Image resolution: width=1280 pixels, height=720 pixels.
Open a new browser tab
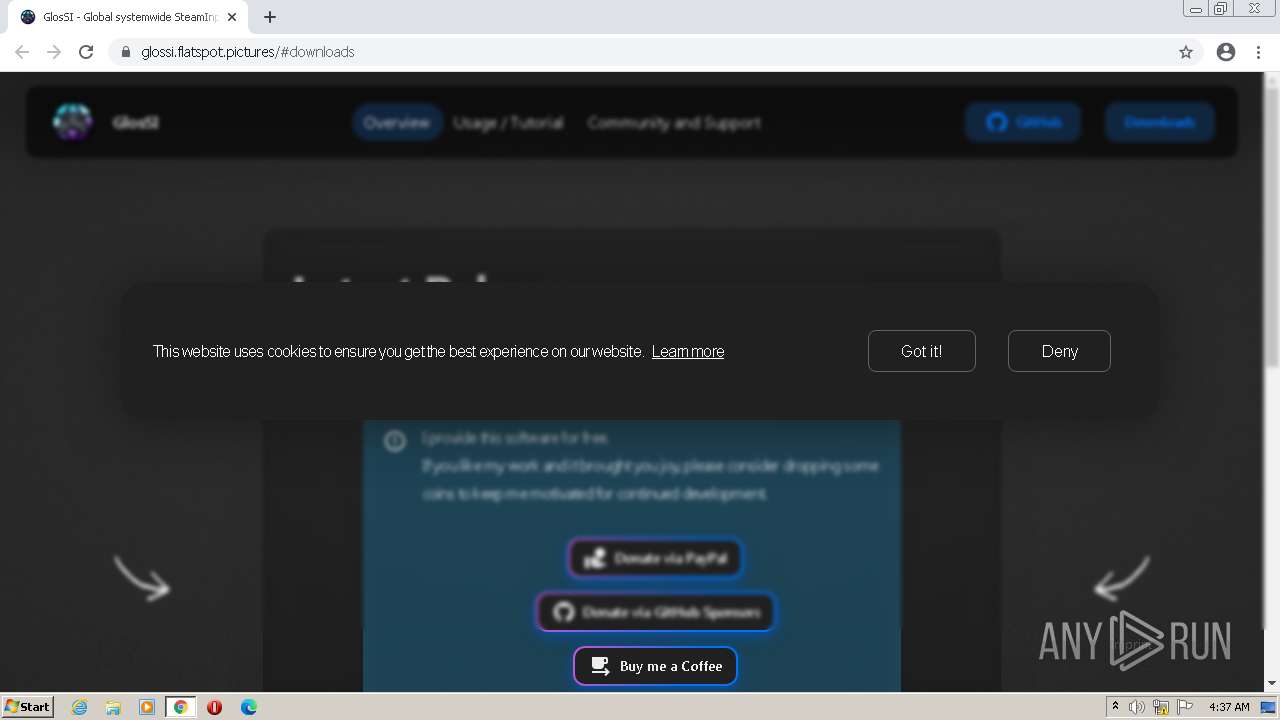[x=270, y=17]
